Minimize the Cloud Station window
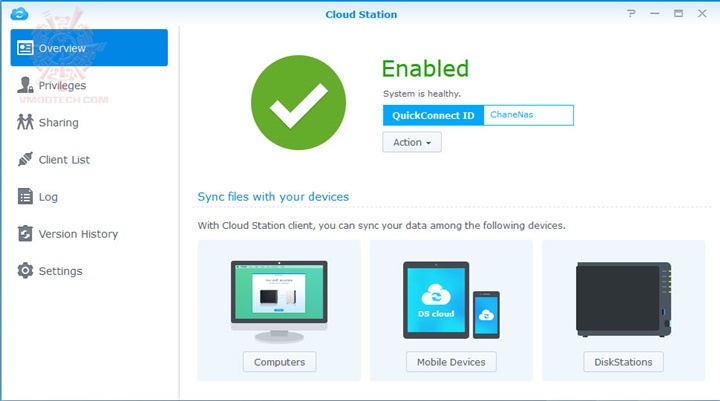 click(655, 14)
